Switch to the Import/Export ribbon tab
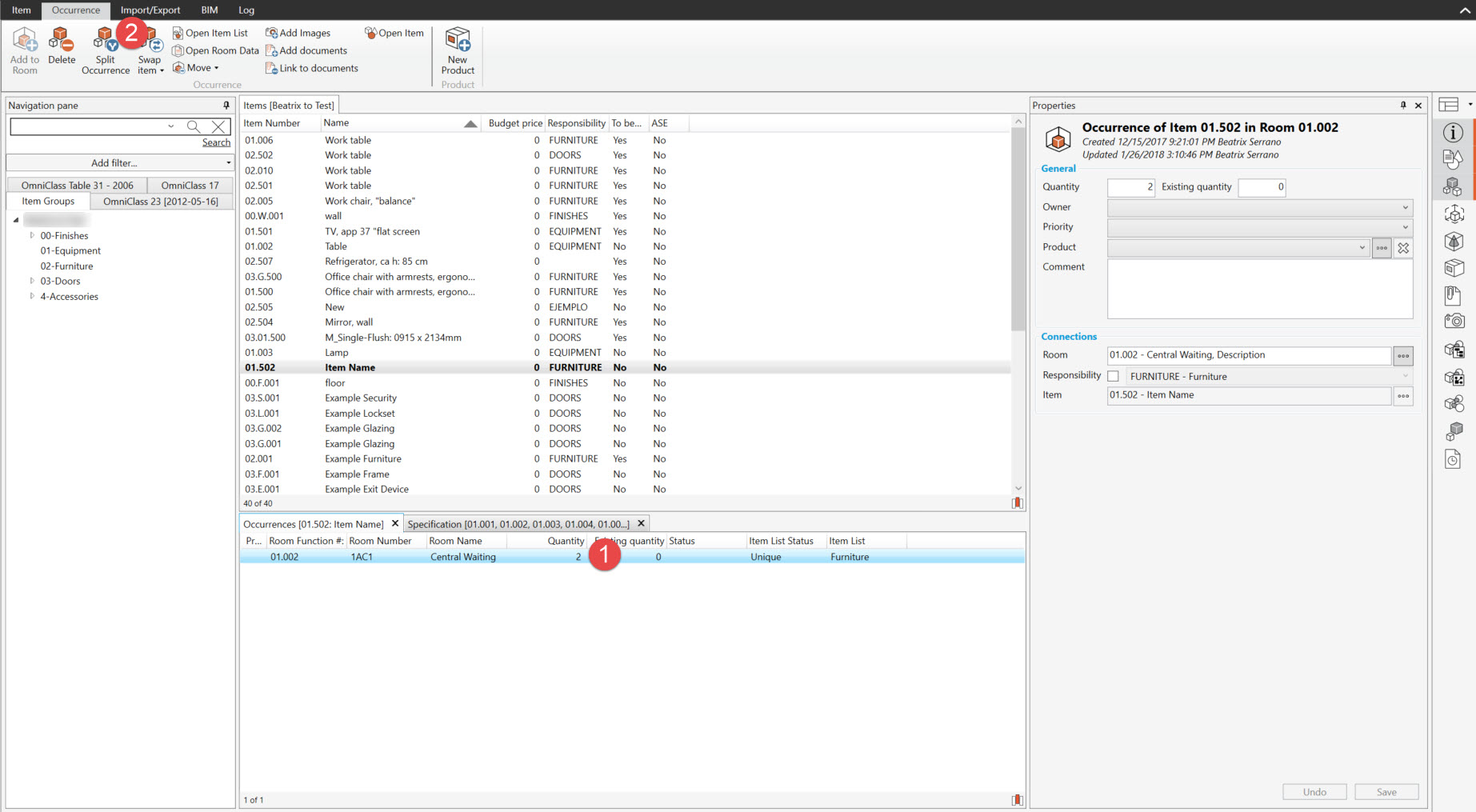The image size is (1476, 812). click(150, 10)
